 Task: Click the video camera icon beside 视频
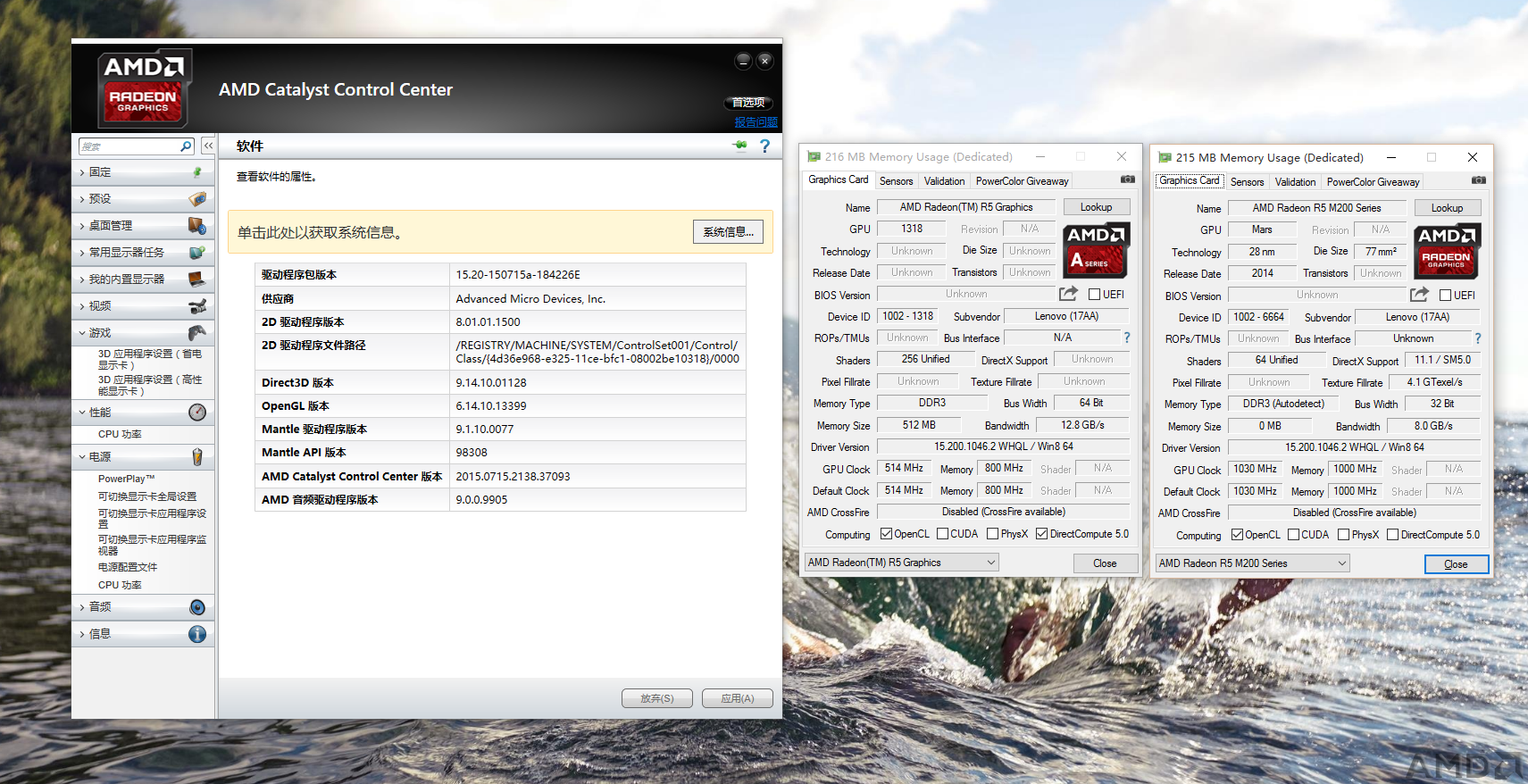point(197,305)
